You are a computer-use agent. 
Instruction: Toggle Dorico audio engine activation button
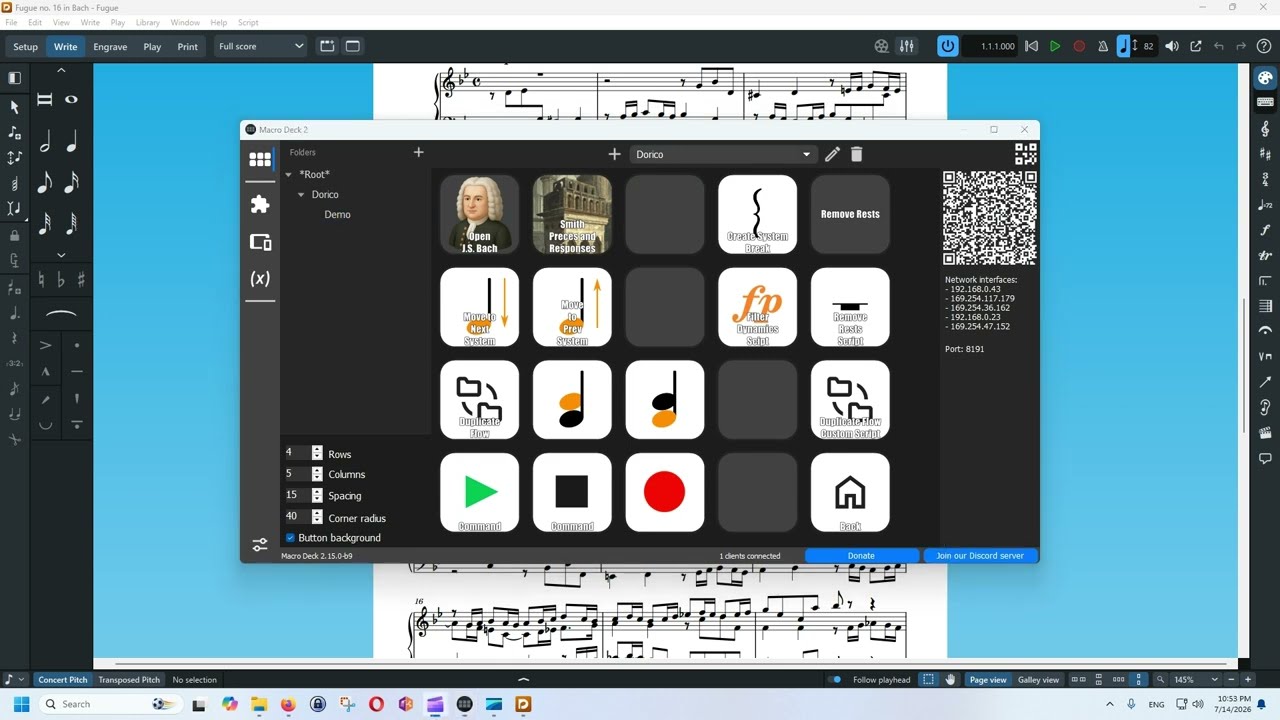tap(947, 46)
